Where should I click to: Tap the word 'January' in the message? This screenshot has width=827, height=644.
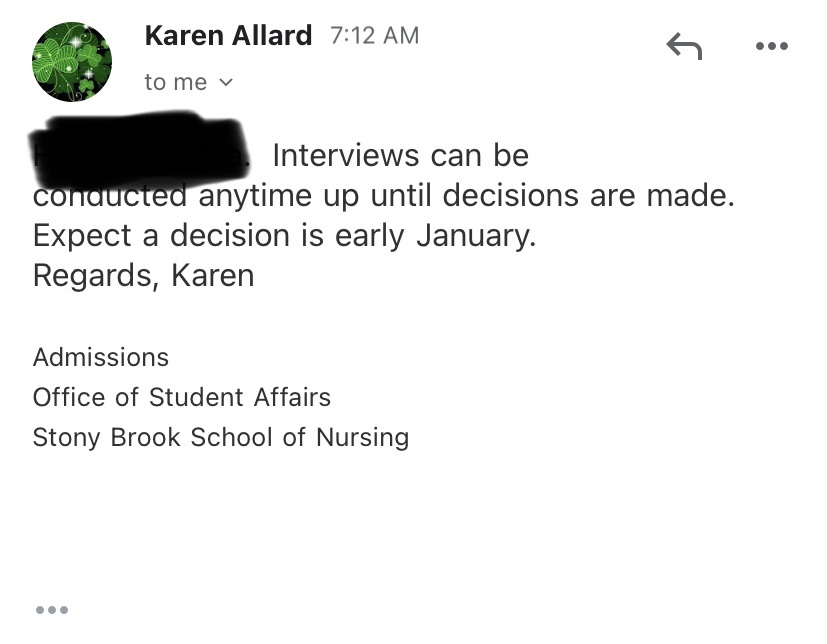(x=476, y=235)
